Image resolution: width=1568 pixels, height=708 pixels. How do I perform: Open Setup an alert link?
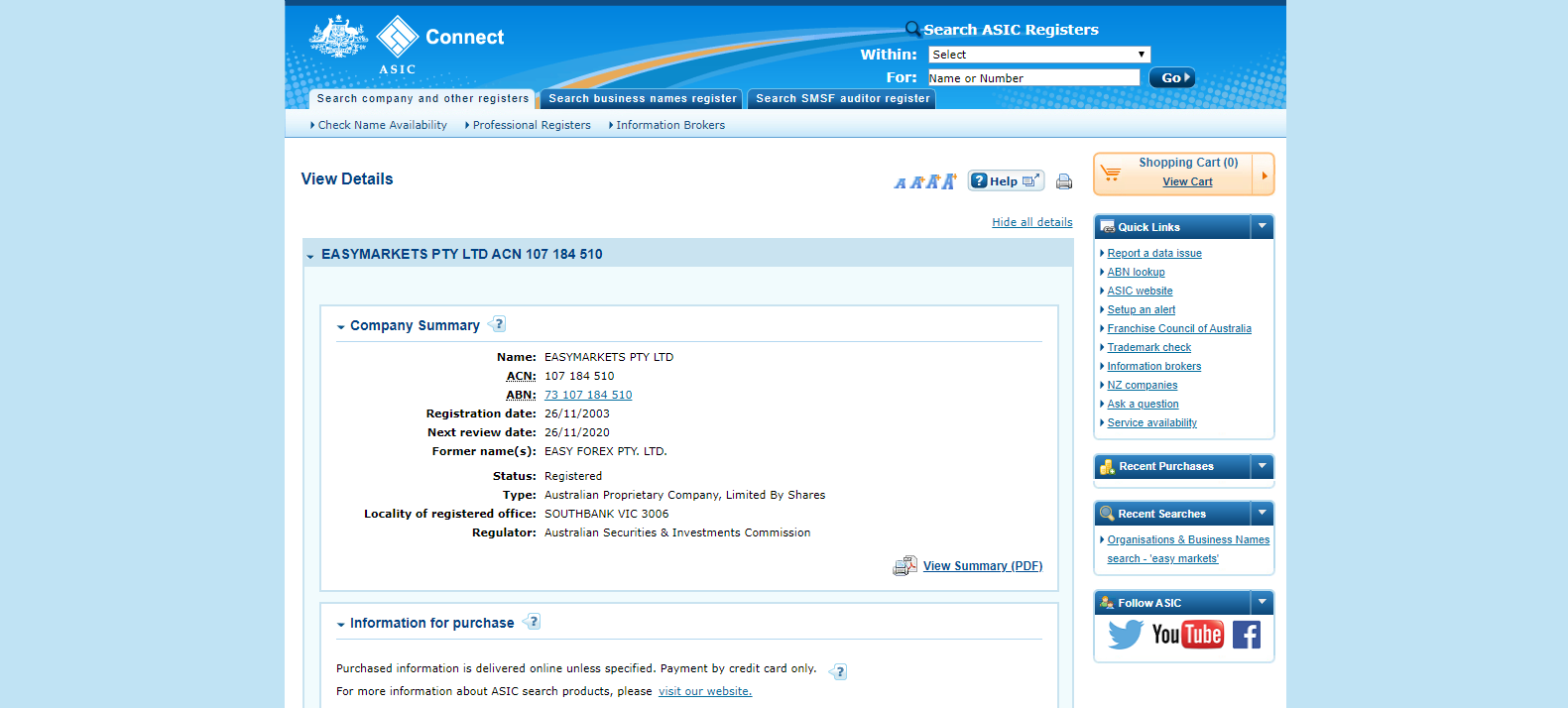click(1141, 309)
